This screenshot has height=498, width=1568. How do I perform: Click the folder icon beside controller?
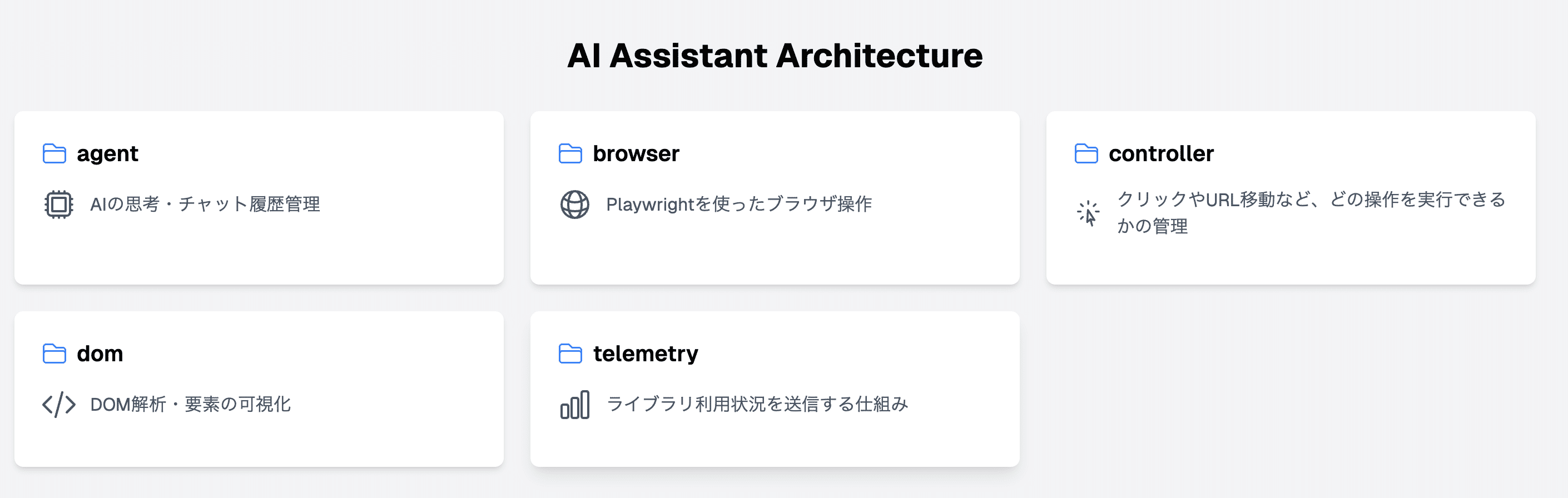1086,153
